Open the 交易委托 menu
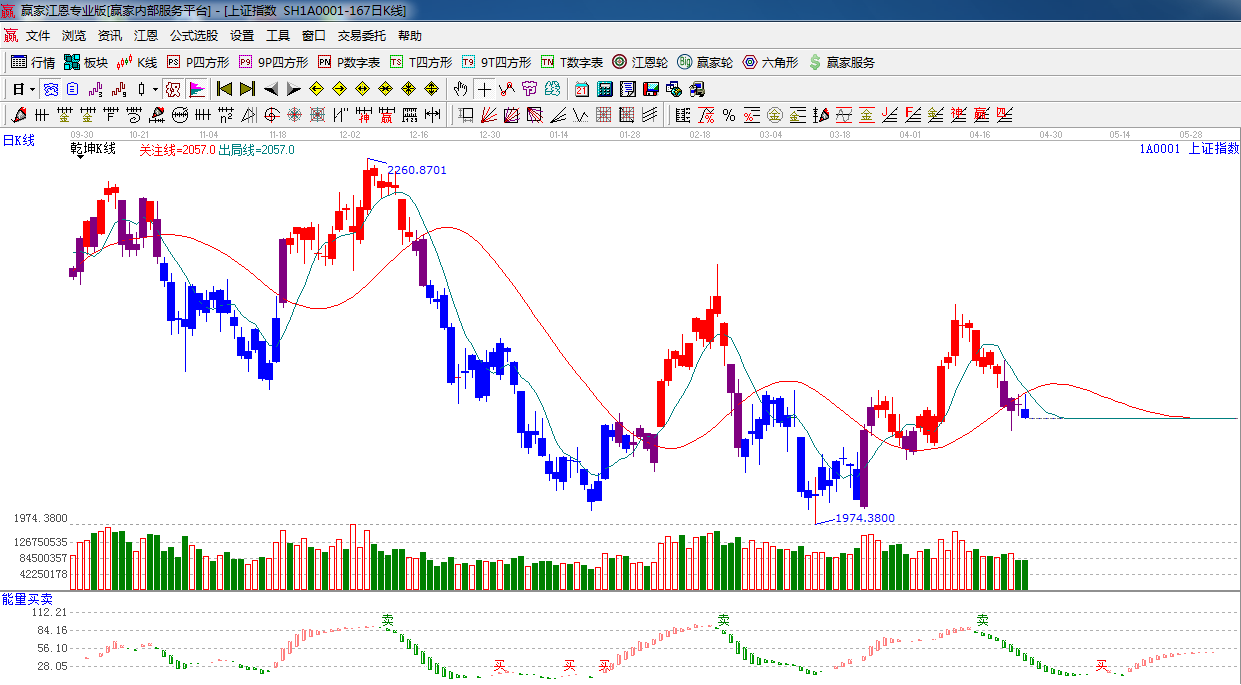The width and height of the screenshot is (1241, 685). (361, 36)
